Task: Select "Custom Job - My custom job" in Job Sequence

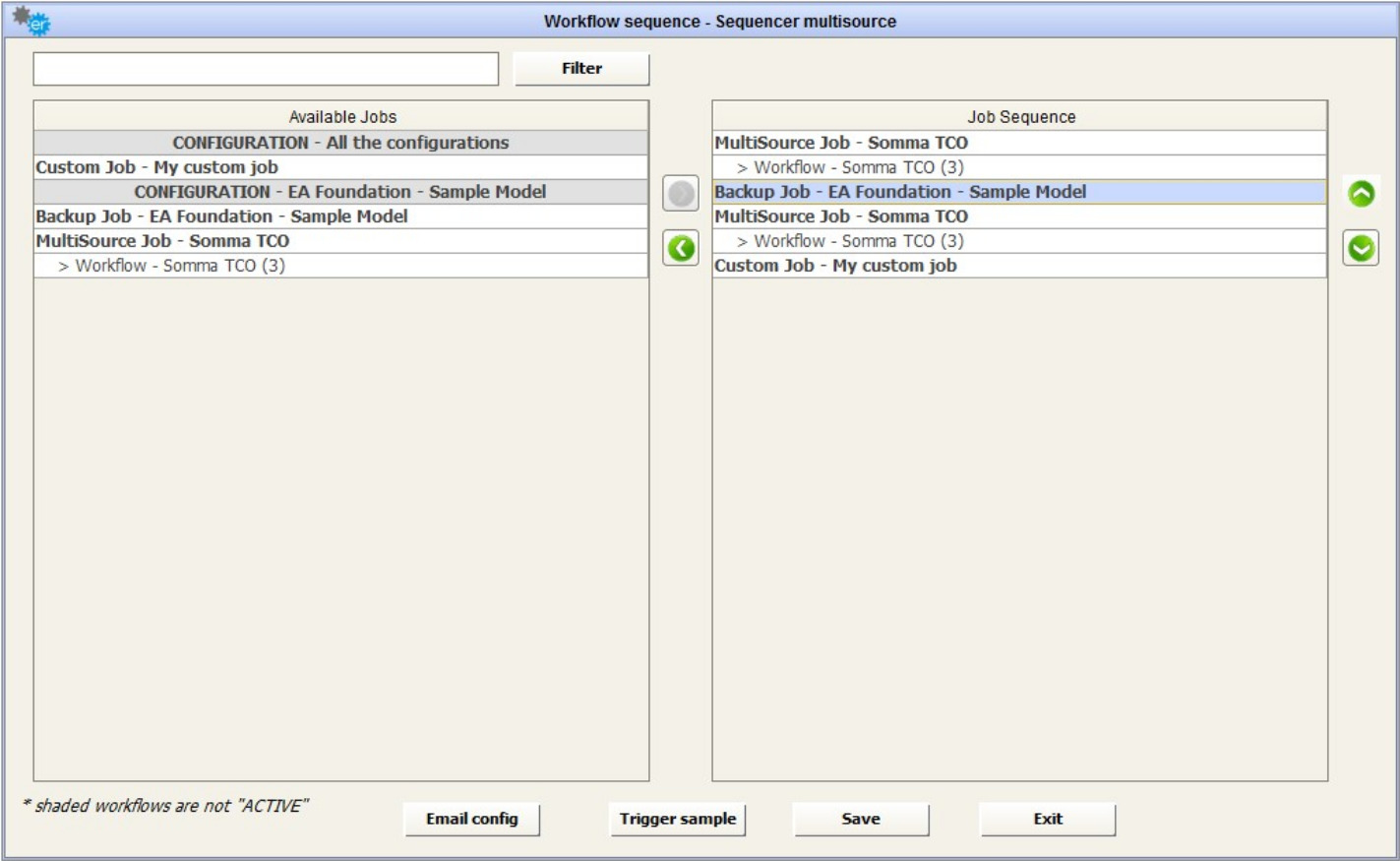Action: [1019, 266]
